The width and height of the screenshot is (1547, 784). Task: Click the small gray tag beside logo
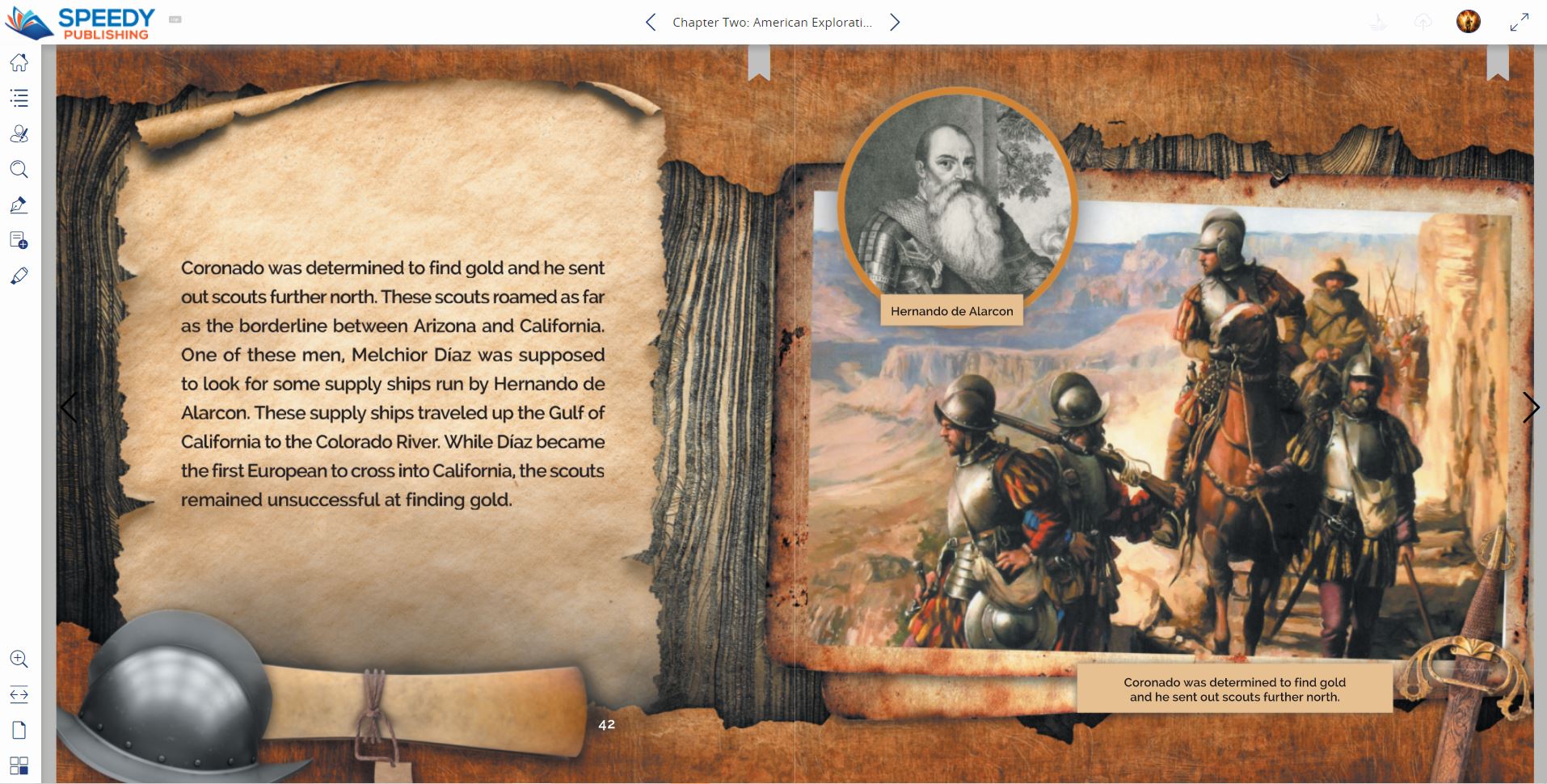coord(175,19)
